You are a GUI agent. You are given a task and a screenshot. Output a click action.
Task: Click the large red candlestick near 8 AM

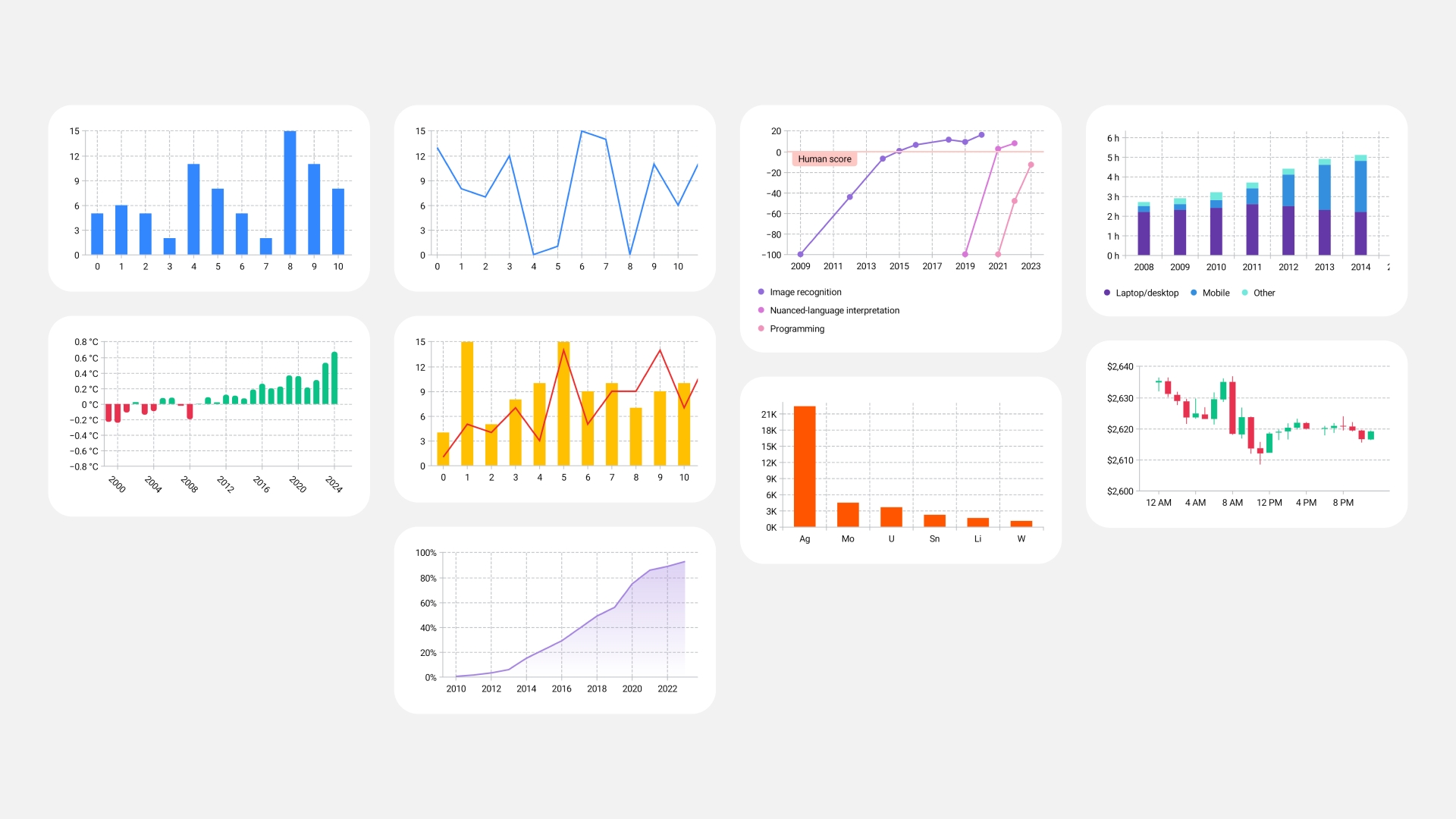1232,407
